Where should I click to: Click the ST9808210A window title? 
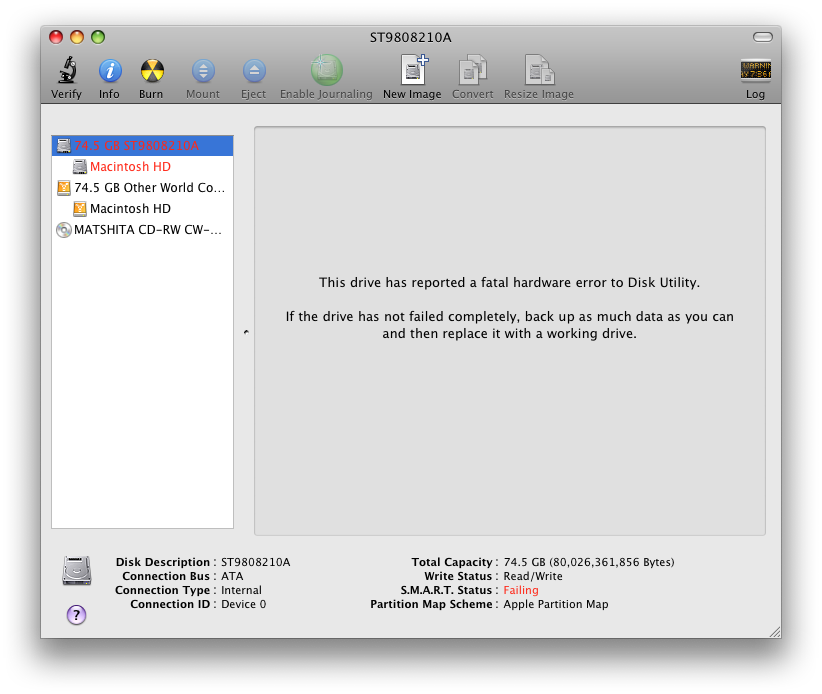click(410, 37)
